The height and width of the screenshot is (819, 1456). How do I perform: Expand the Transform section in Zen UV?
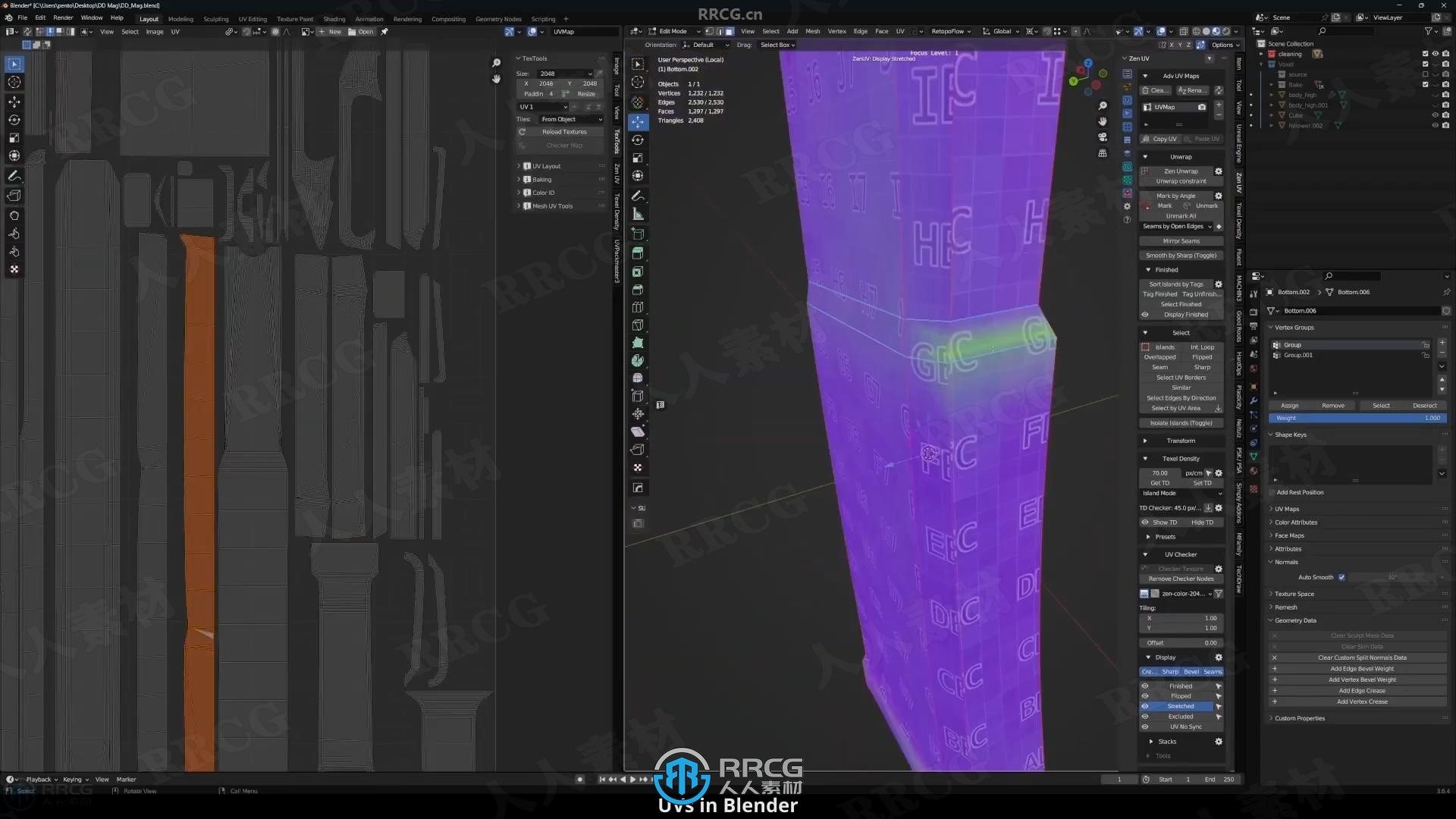(1181, 441)
